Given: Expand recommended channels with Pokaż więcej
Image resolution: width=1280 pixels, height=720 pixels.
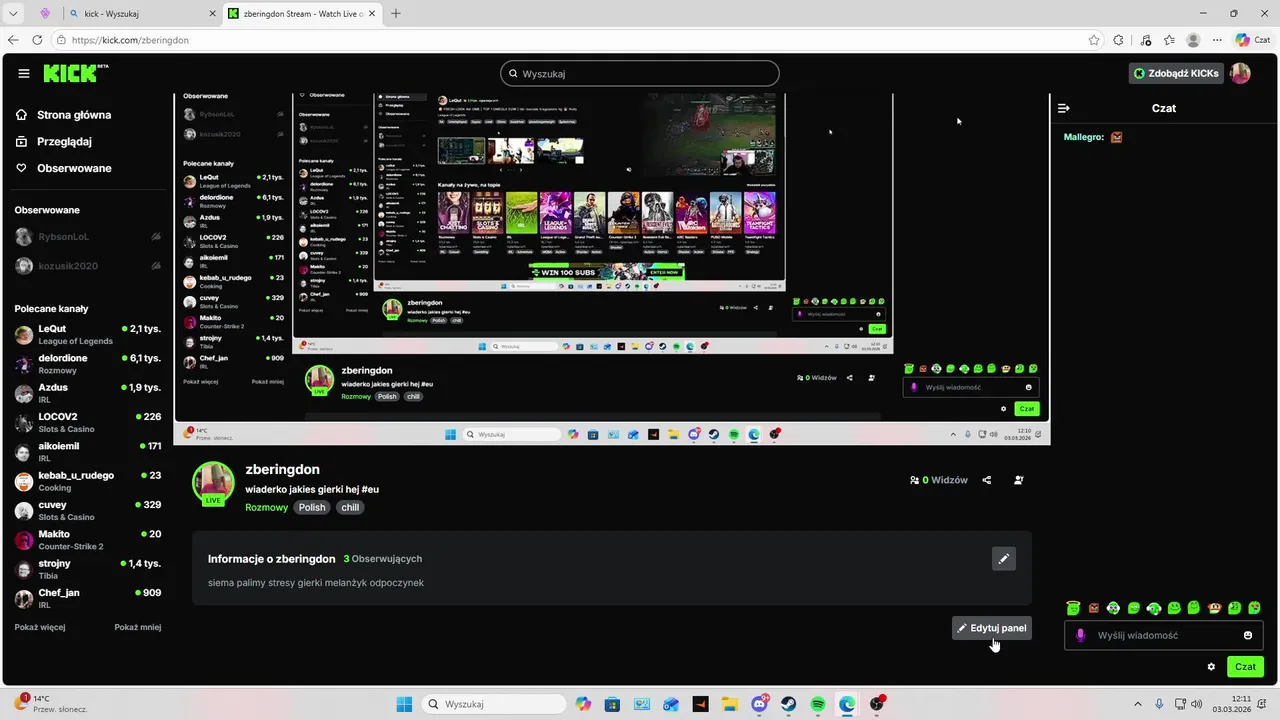Looking at the screenshot, I should [40, 627].
